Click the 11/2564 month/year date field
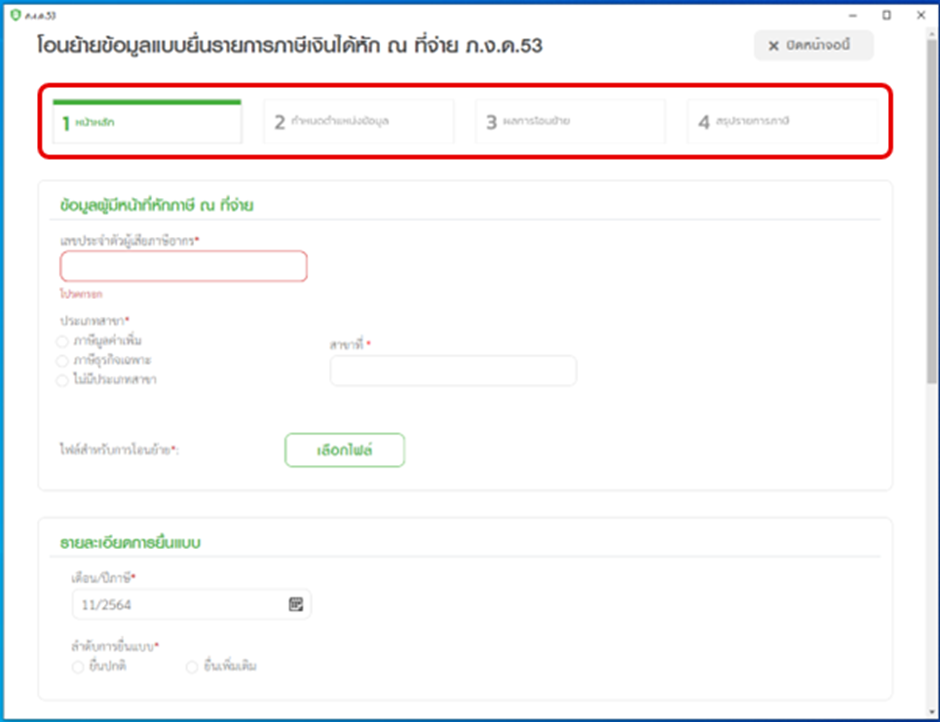This screenshot has width=940, height=722. click(180, 604)
